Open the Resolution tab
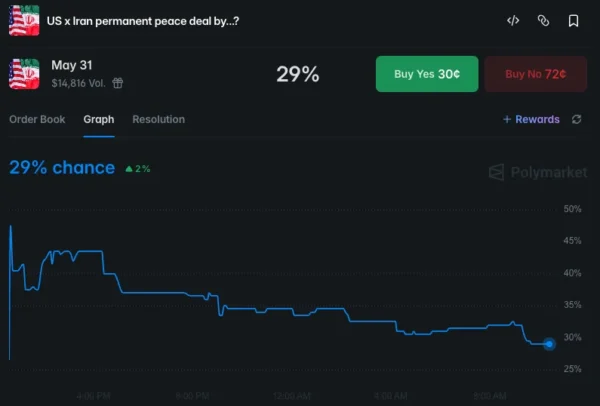 [x=158, y=120]
